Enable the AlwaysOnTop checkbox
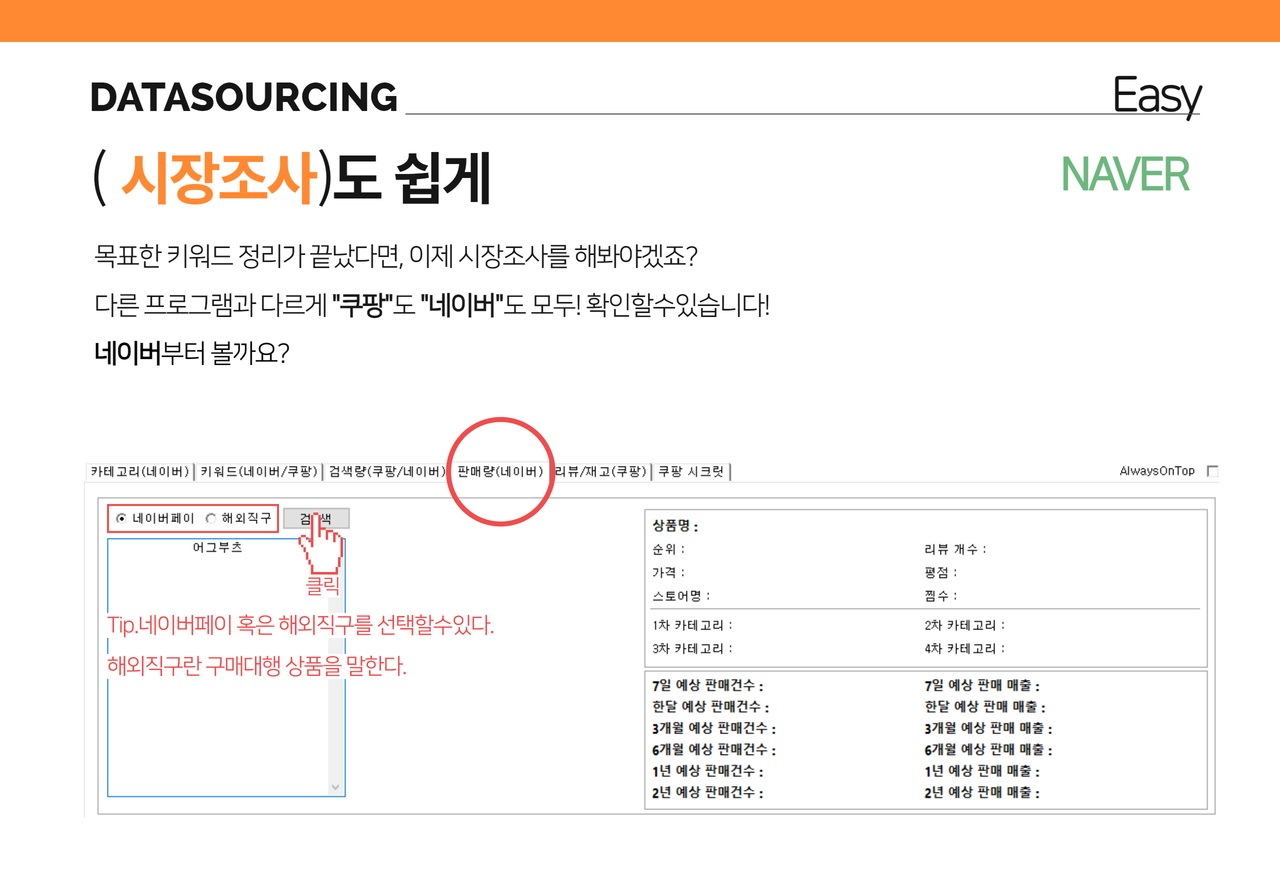This screenshot has height=890, width=1280. pos(1213,471)
